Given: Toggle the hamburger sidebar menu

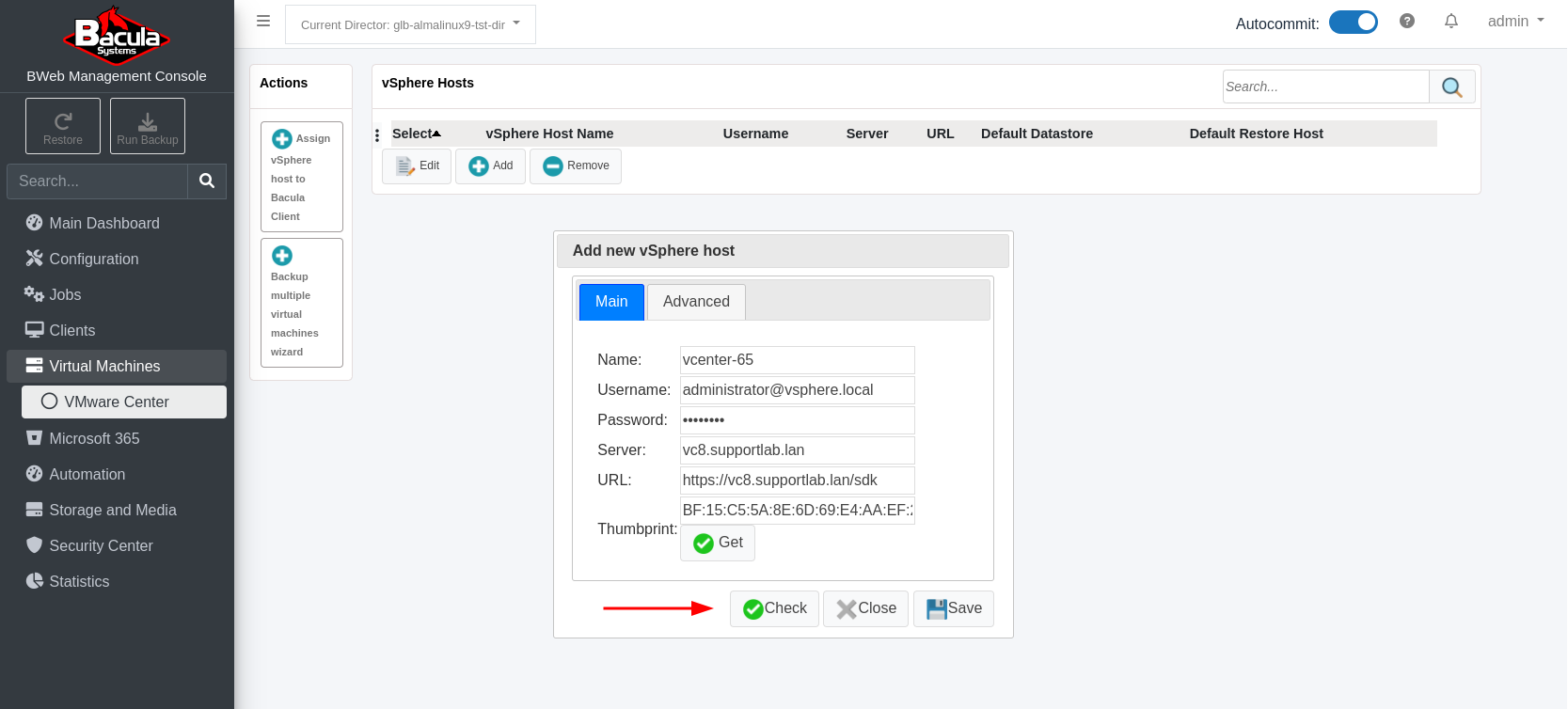Looking at the screenshot, I should [263, 21].
